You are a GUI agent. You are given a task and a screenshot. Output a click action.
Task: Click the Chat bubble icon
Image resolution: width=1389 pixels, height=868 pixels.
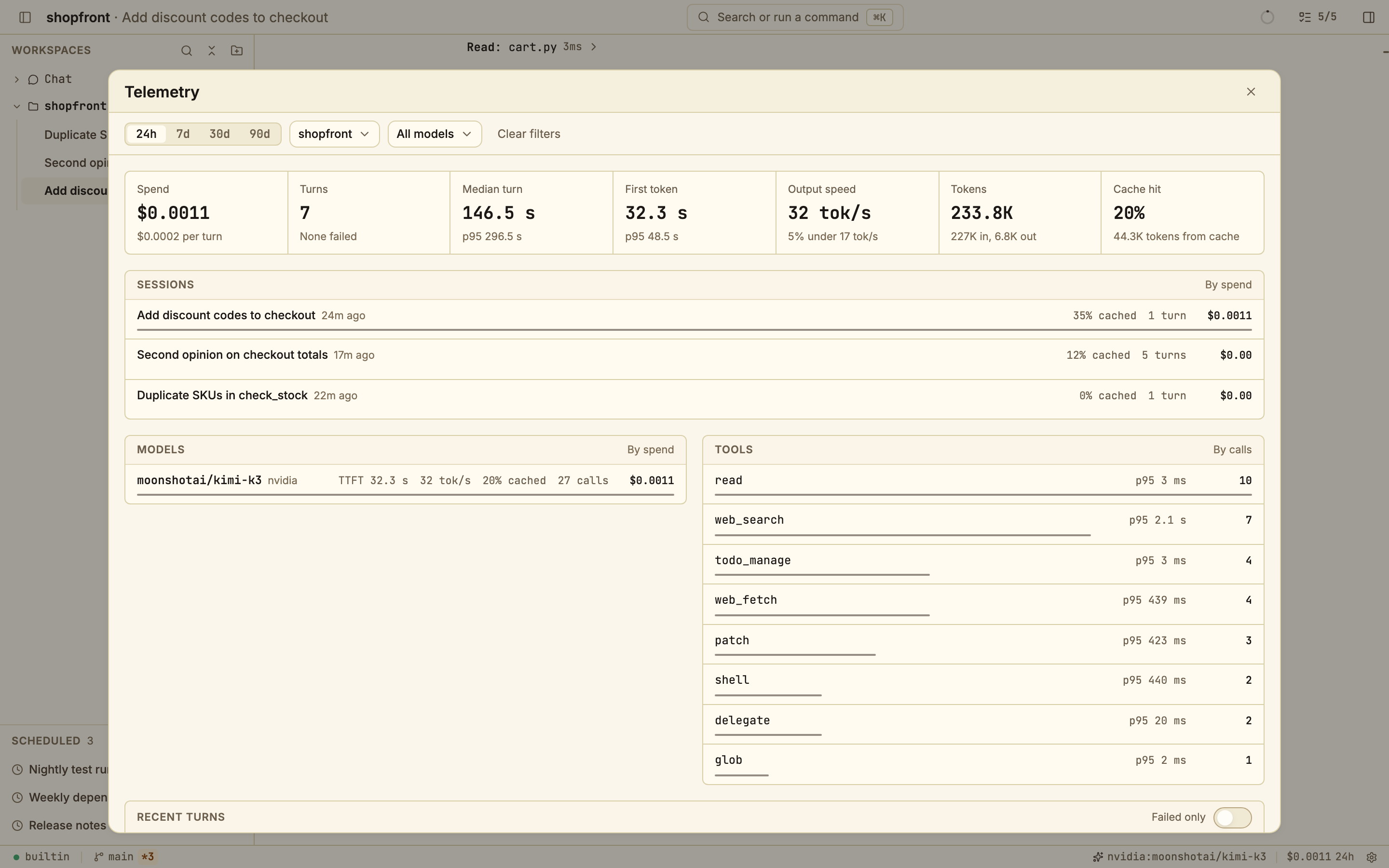click(x=33, y=79)
